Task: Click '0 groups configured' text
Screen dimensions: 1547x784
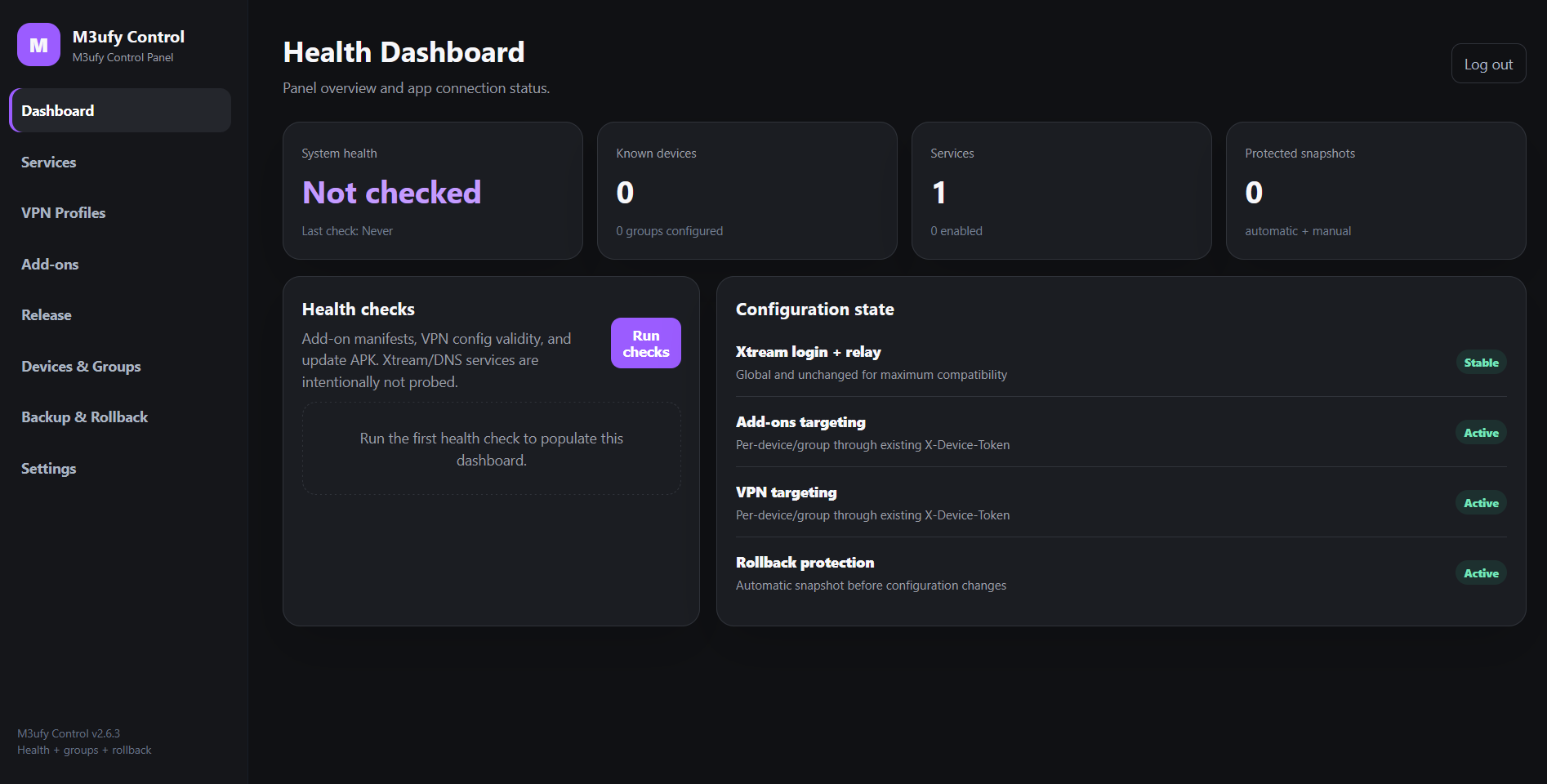Action: coord(669,231)
